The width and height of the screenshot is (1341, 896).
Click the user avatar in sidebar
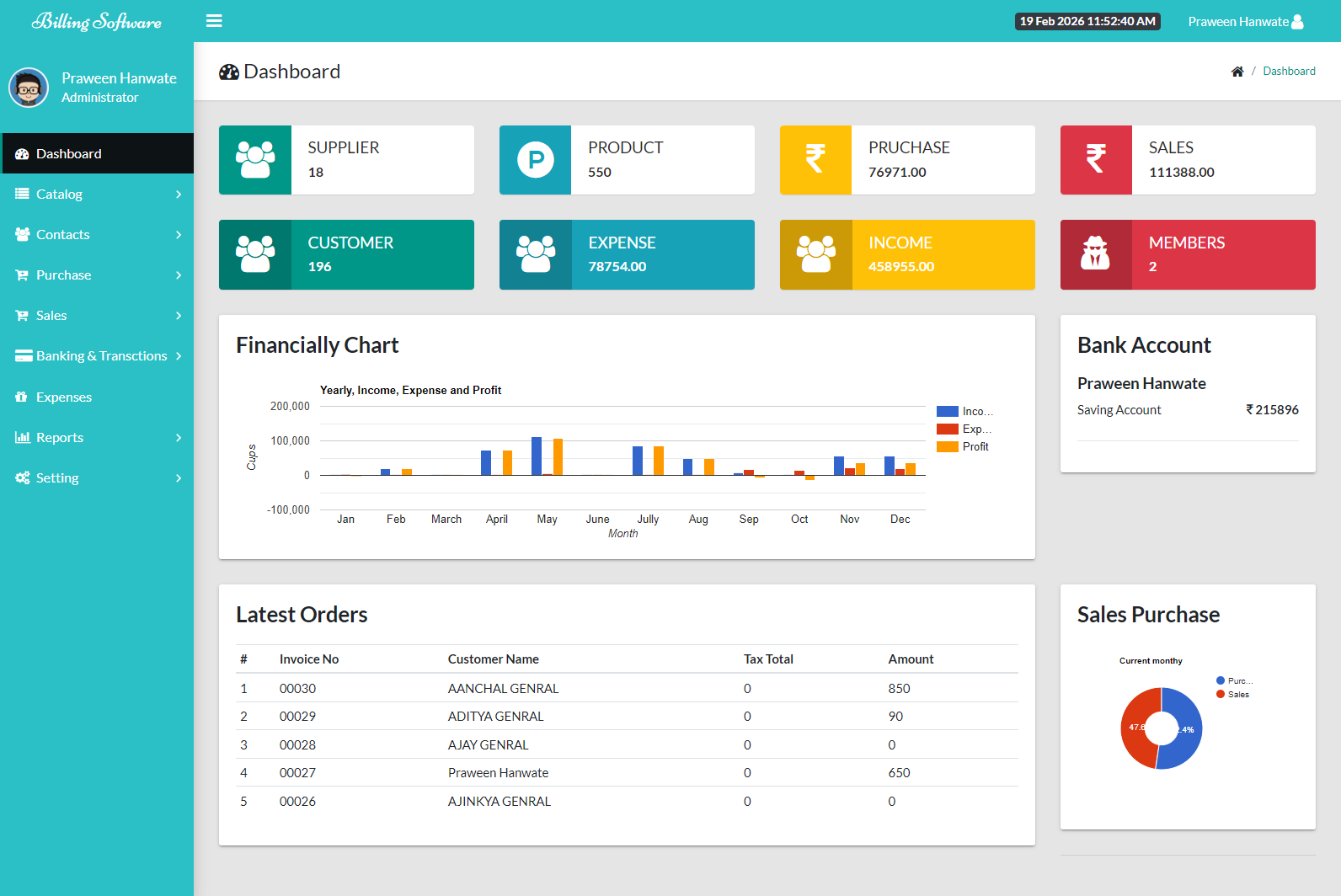click(x=29, y=88)
